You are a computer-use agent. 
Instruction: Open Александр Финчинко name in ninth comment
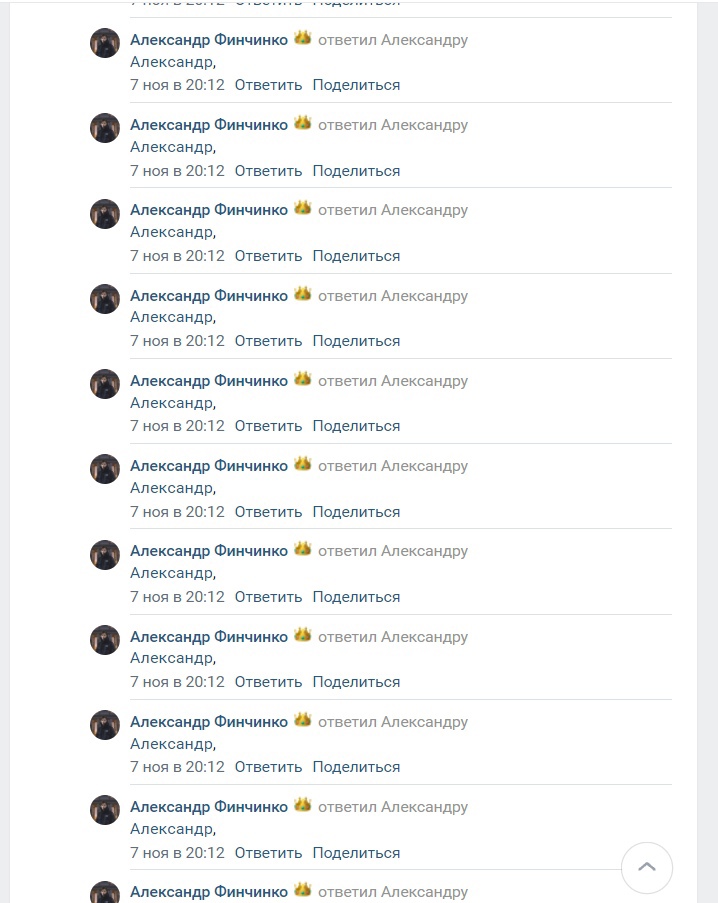click(x=209, y=722)
